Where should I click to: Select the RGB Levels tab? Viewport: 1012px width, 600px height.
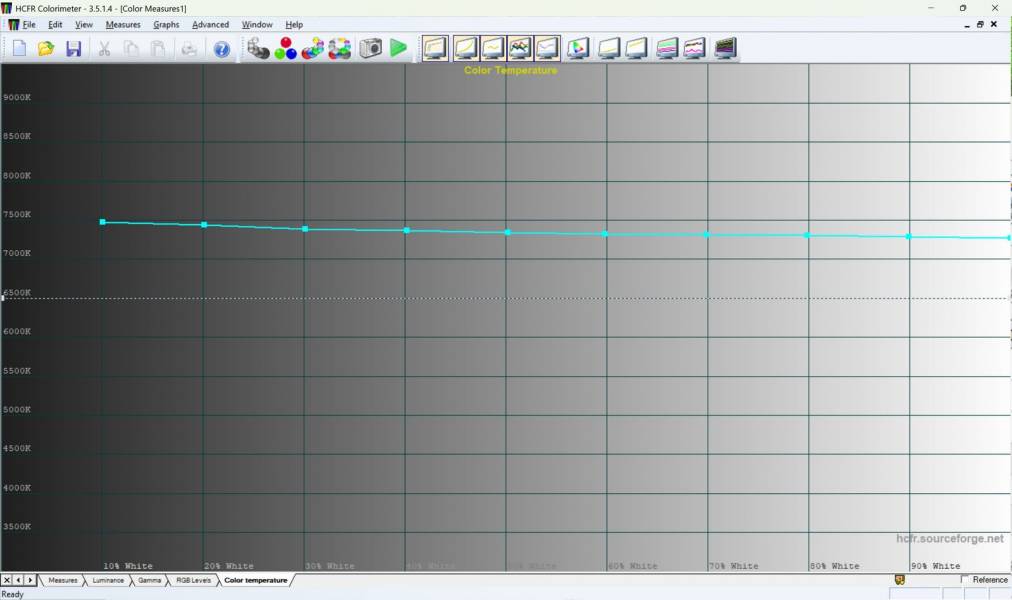(193, 580)
